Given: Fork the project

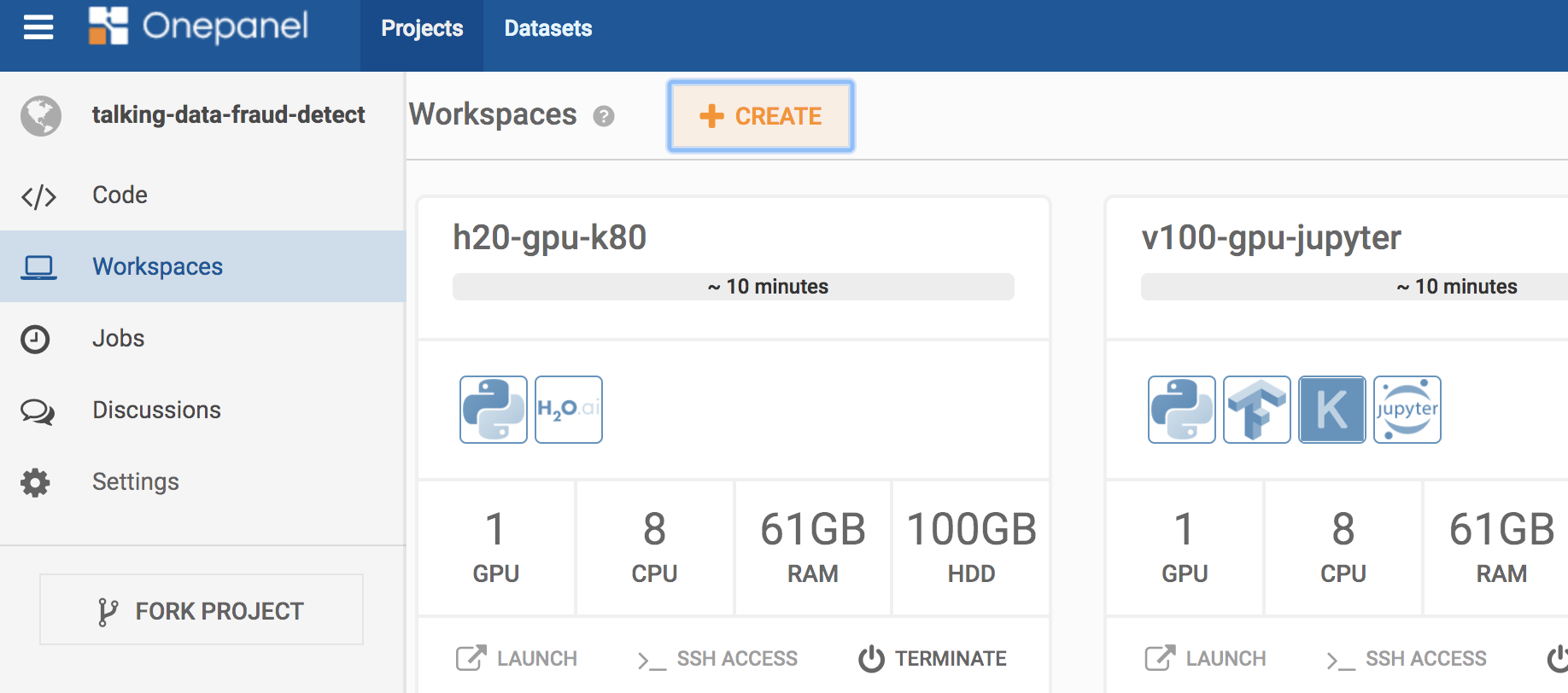Looking at the screenshot, I should [202, 610].
